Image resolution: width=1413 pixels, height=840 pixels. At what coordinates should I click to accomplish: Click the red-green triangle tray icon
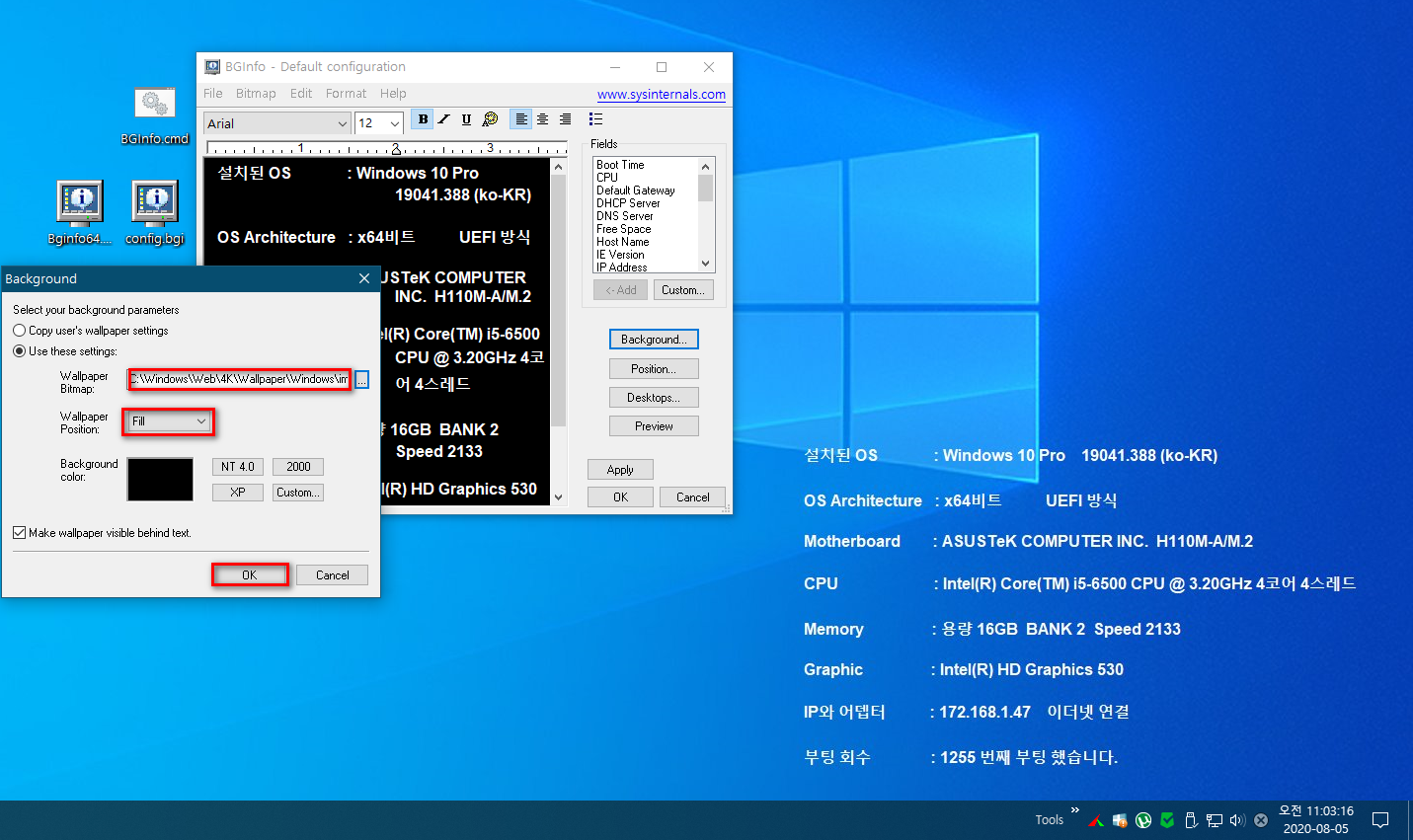coord(1096,820)
